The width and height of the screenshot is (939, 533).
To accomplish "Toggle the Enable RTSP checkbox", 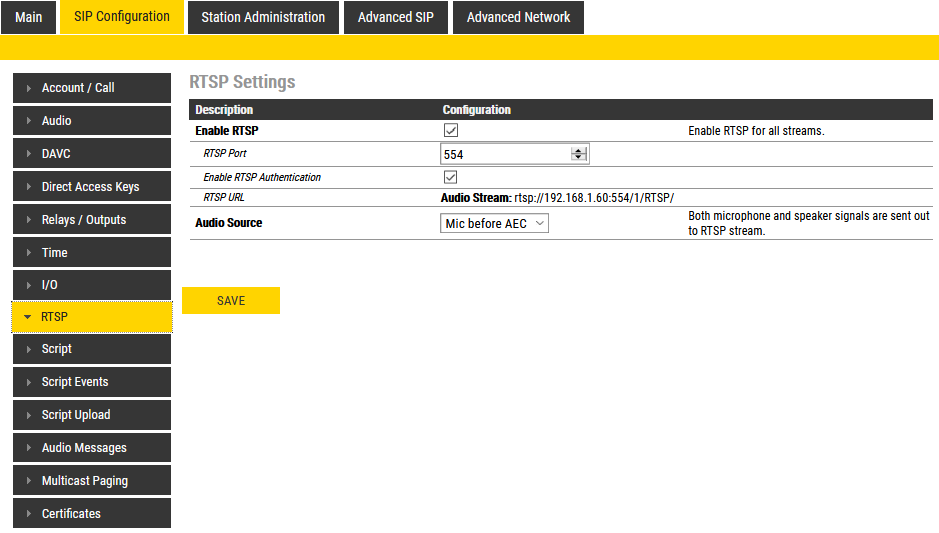I will click(451, 131).
